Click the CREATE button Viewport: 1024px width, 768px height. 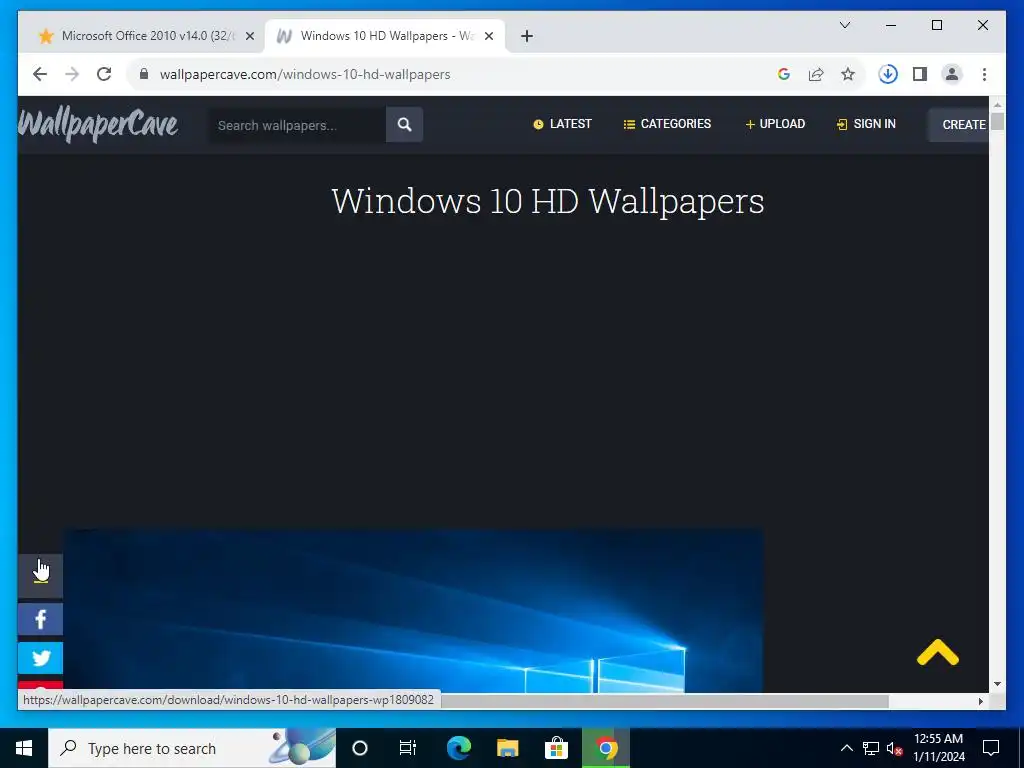tap(959, 125)
